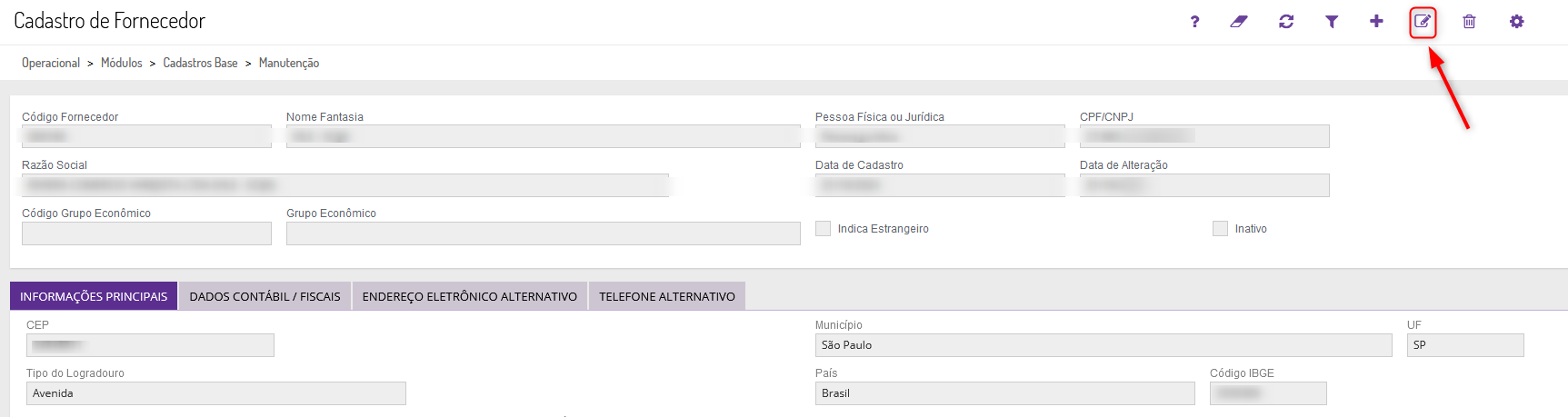The height and width of the screenshot is (417, 1568).
Task: Click the Tipo do Logradouro field
Action: click(216, 393)
